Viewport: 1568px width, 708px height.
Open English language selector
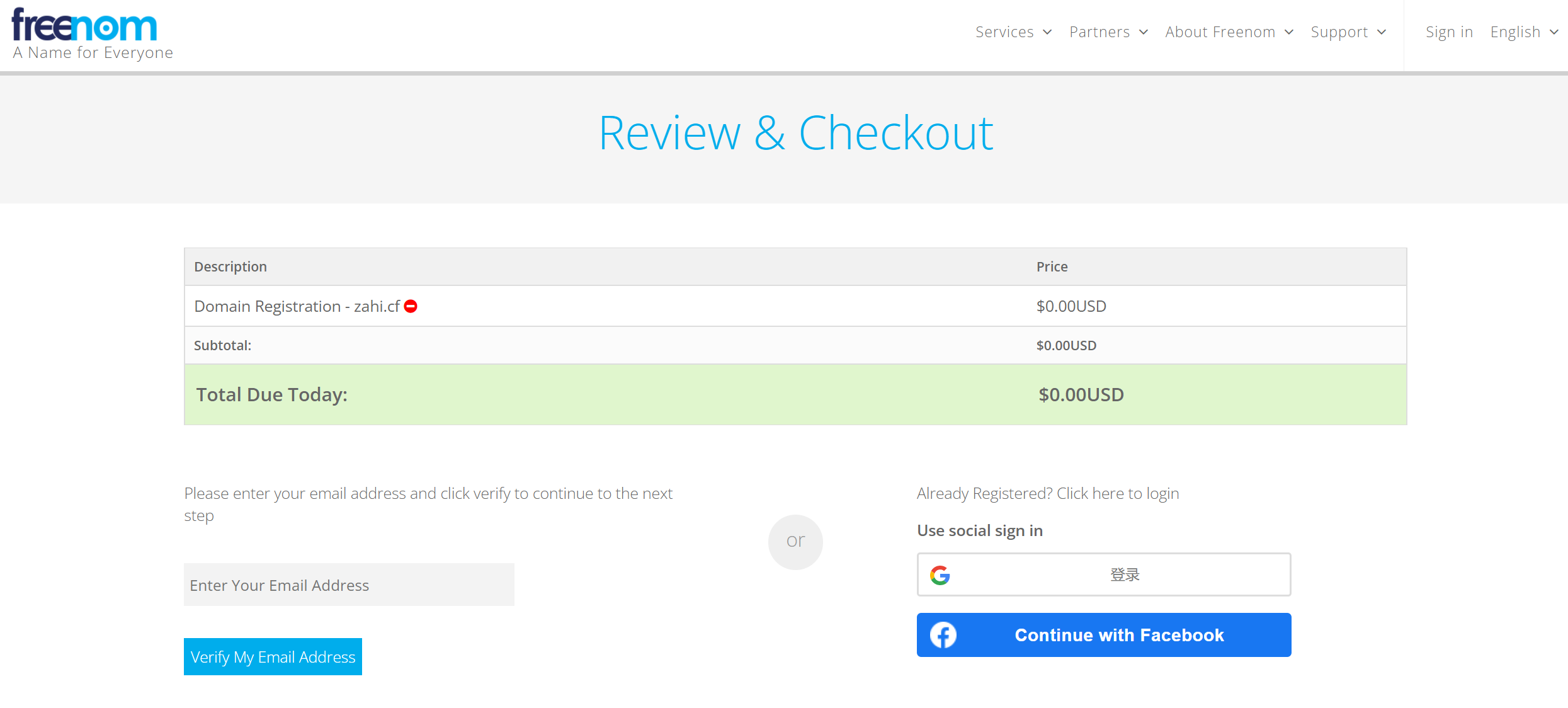[1523, 32]
